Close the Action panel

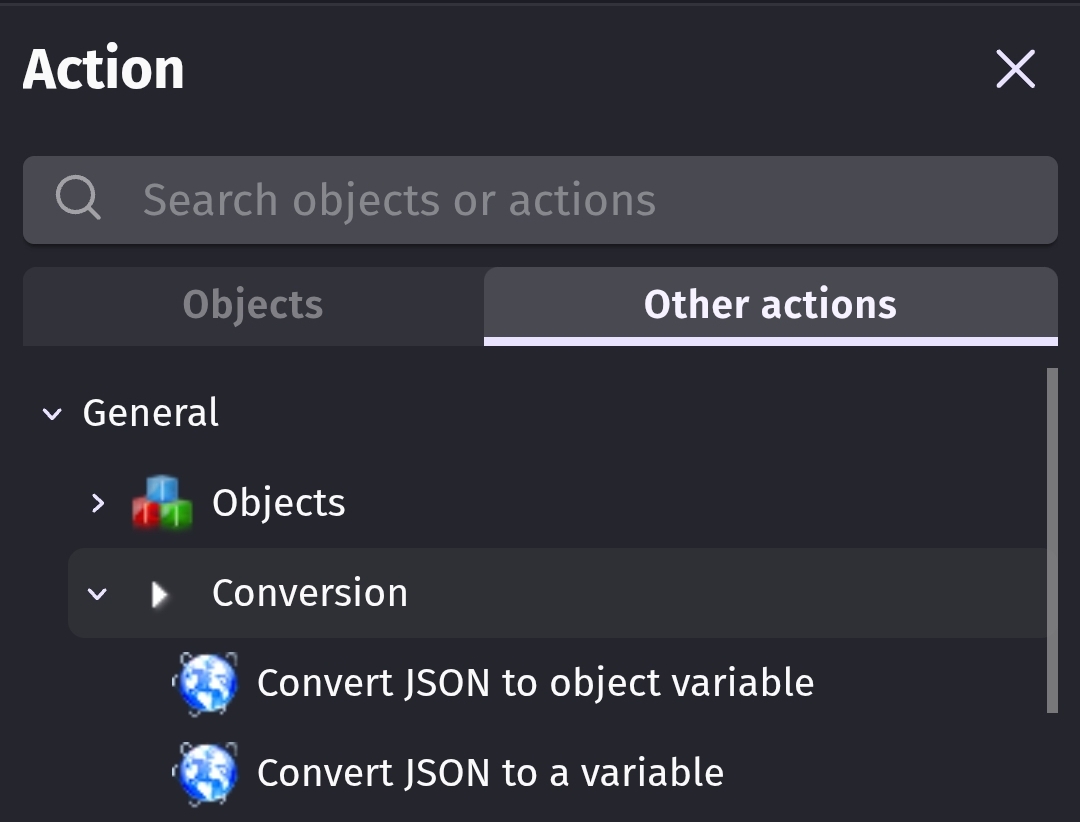pyautogui.click(x=1015, y=69)
